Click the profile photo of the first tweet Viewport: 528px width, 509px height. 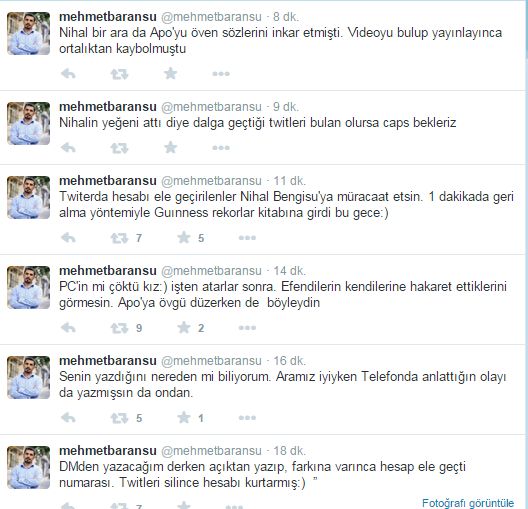click(29, 33)
